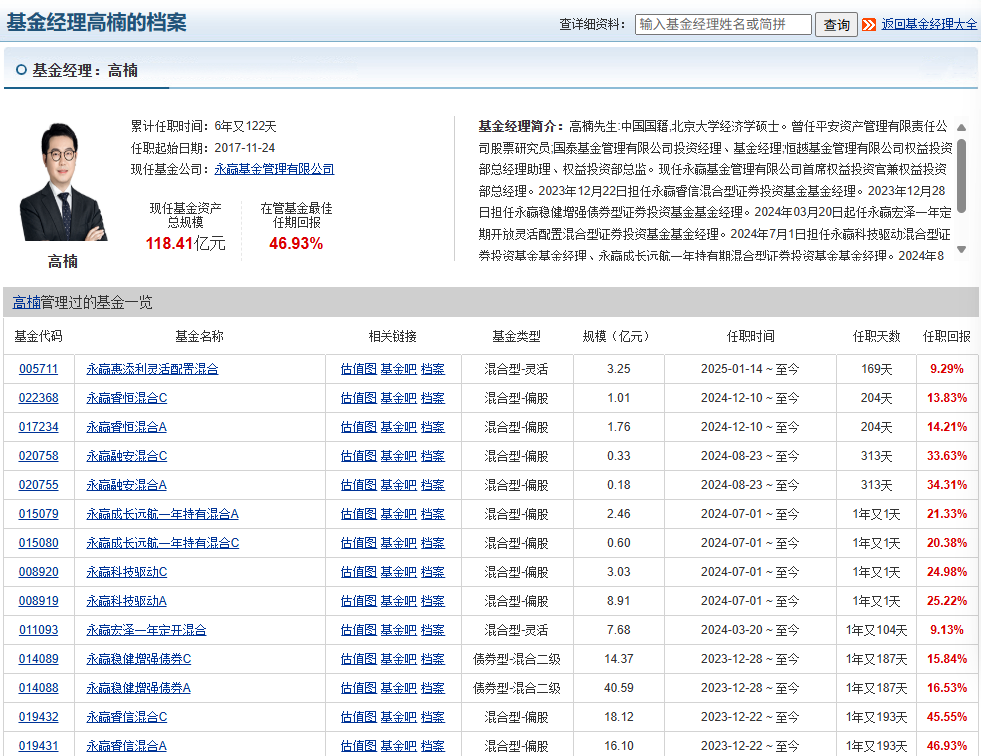Click the fund manager name search field
Viewport: 981px width, 756px height.
pos(723,24)
